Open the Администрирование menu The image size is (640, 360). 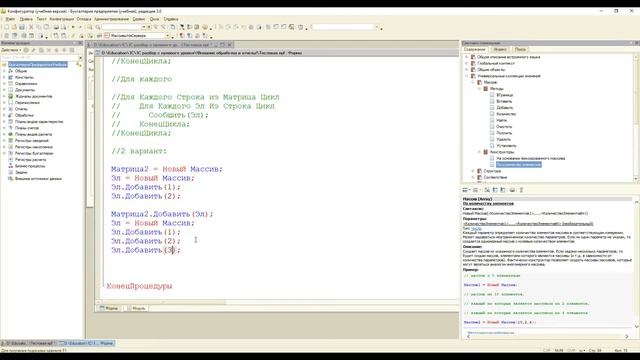tap(111, 19)
